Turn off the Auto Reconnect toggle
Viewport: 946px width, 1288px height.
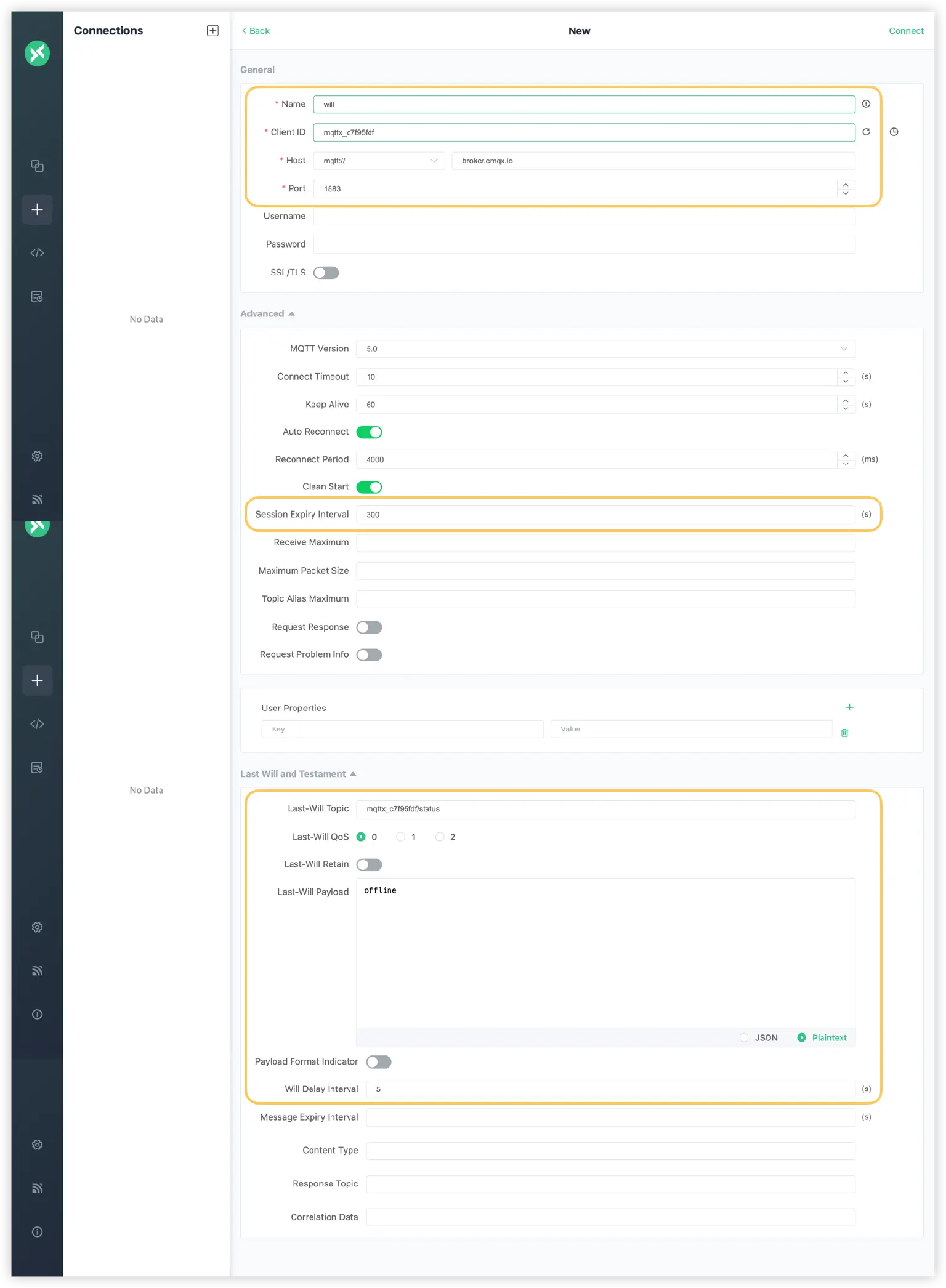pyautogui.click(x=369, y=432)
